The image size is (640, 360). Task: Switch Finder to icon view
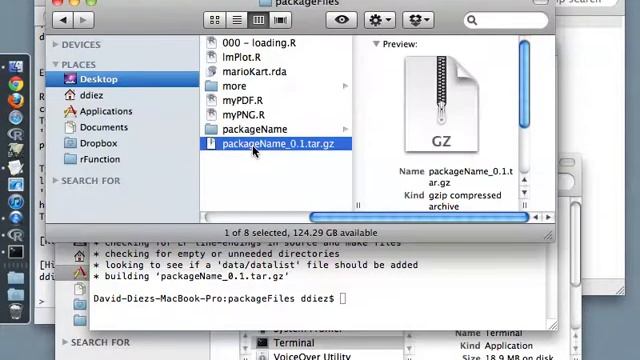tap(215, 20)
